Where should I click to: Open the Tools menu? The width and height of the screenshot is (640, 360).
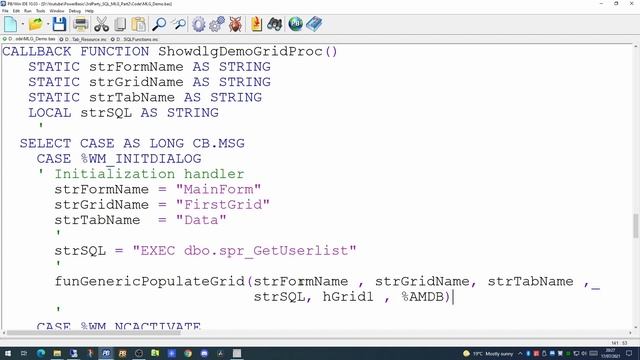click(40, 11)
